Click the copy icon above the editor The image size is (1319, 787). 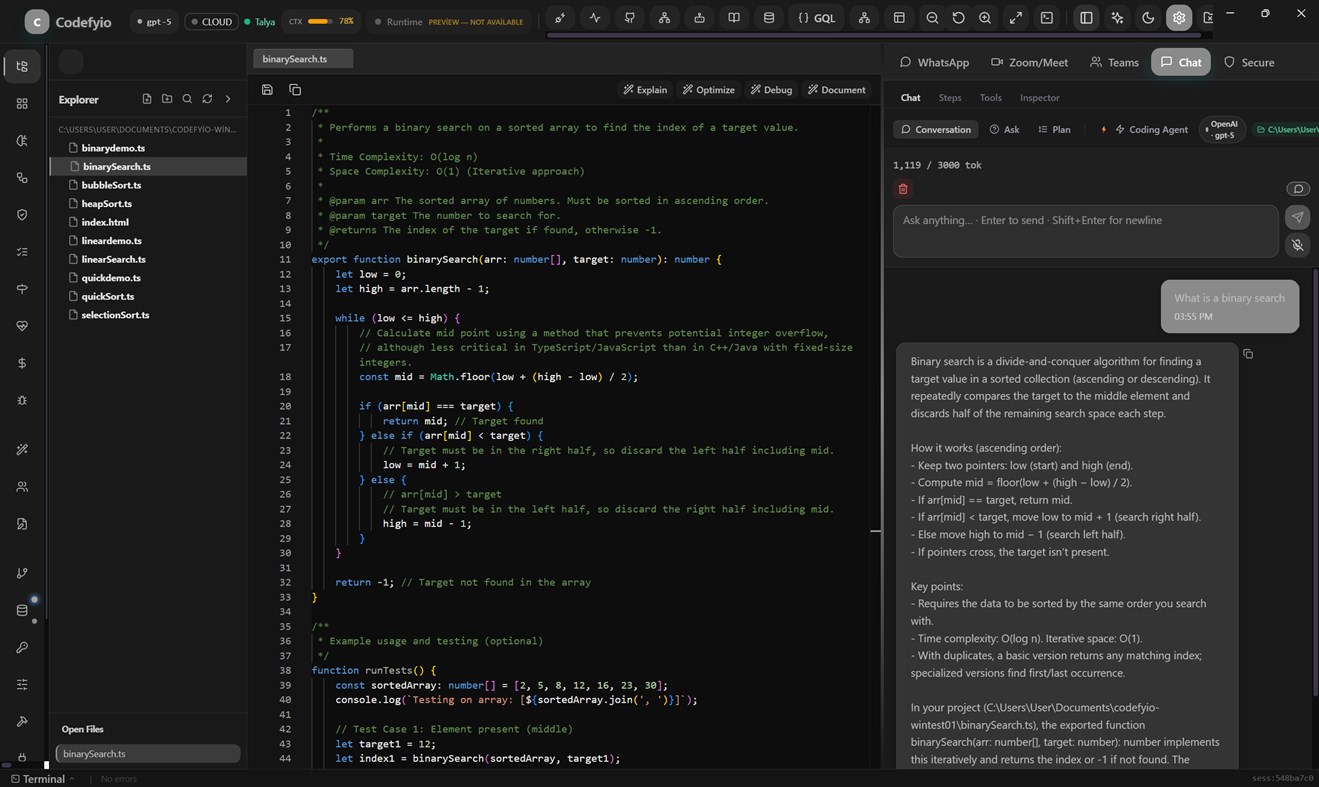[295, 90]
